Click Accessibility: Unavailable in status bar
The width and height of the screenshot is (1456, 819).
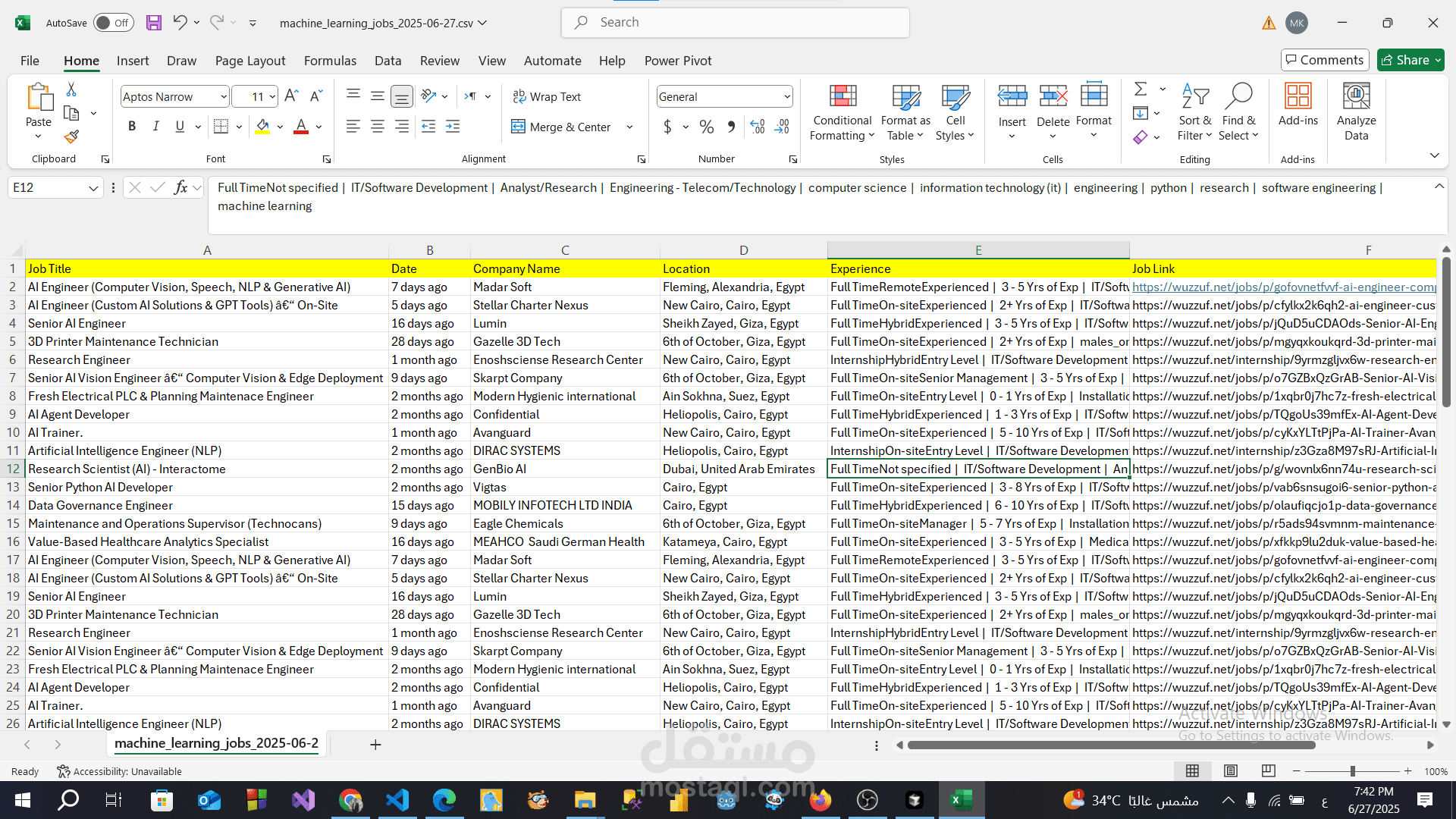pos(119,771)
